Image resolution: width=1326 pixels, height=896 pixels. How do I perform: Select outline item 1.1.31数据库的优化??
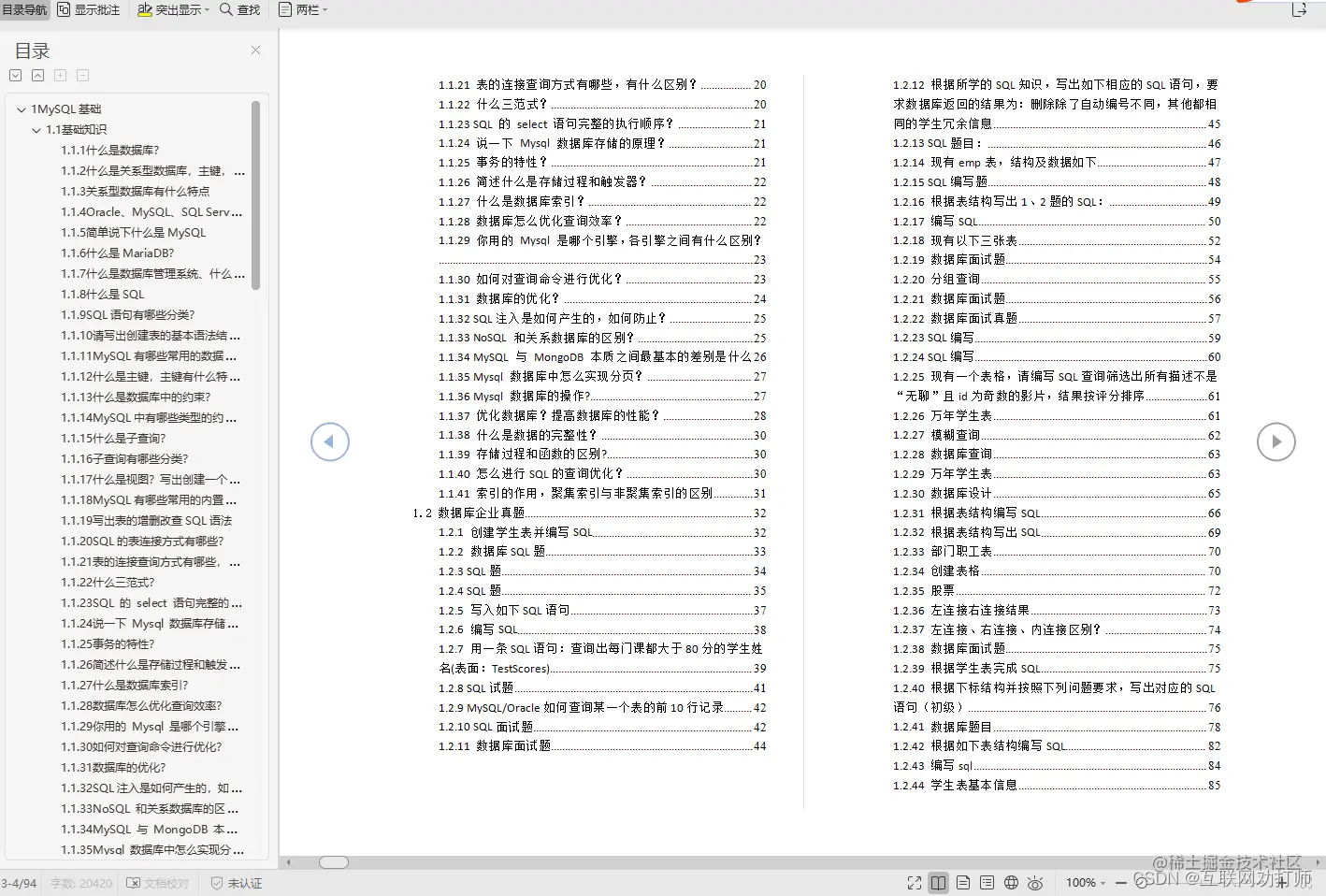tap(113, 768)
